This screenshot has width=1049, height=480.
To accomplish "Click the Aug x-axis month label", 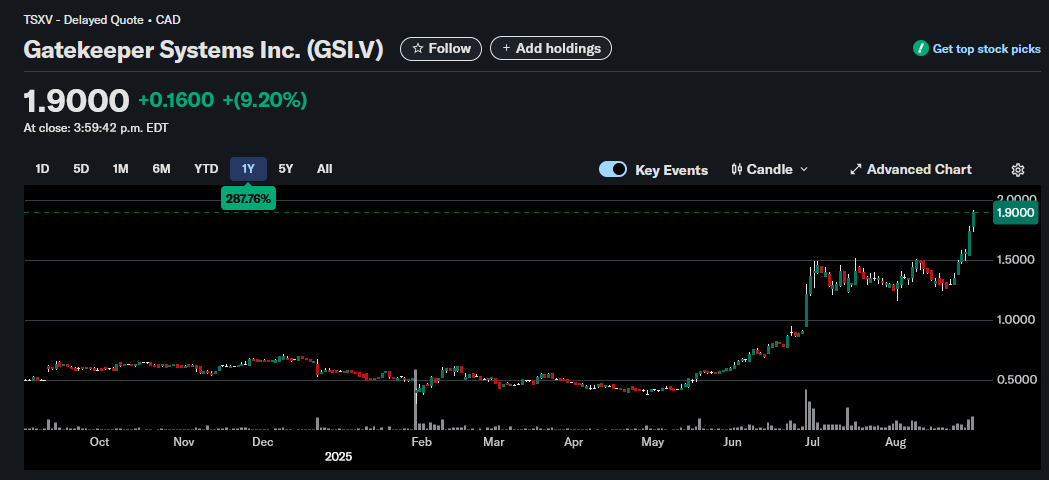I will pyautogui.click(x=894, y=443).
